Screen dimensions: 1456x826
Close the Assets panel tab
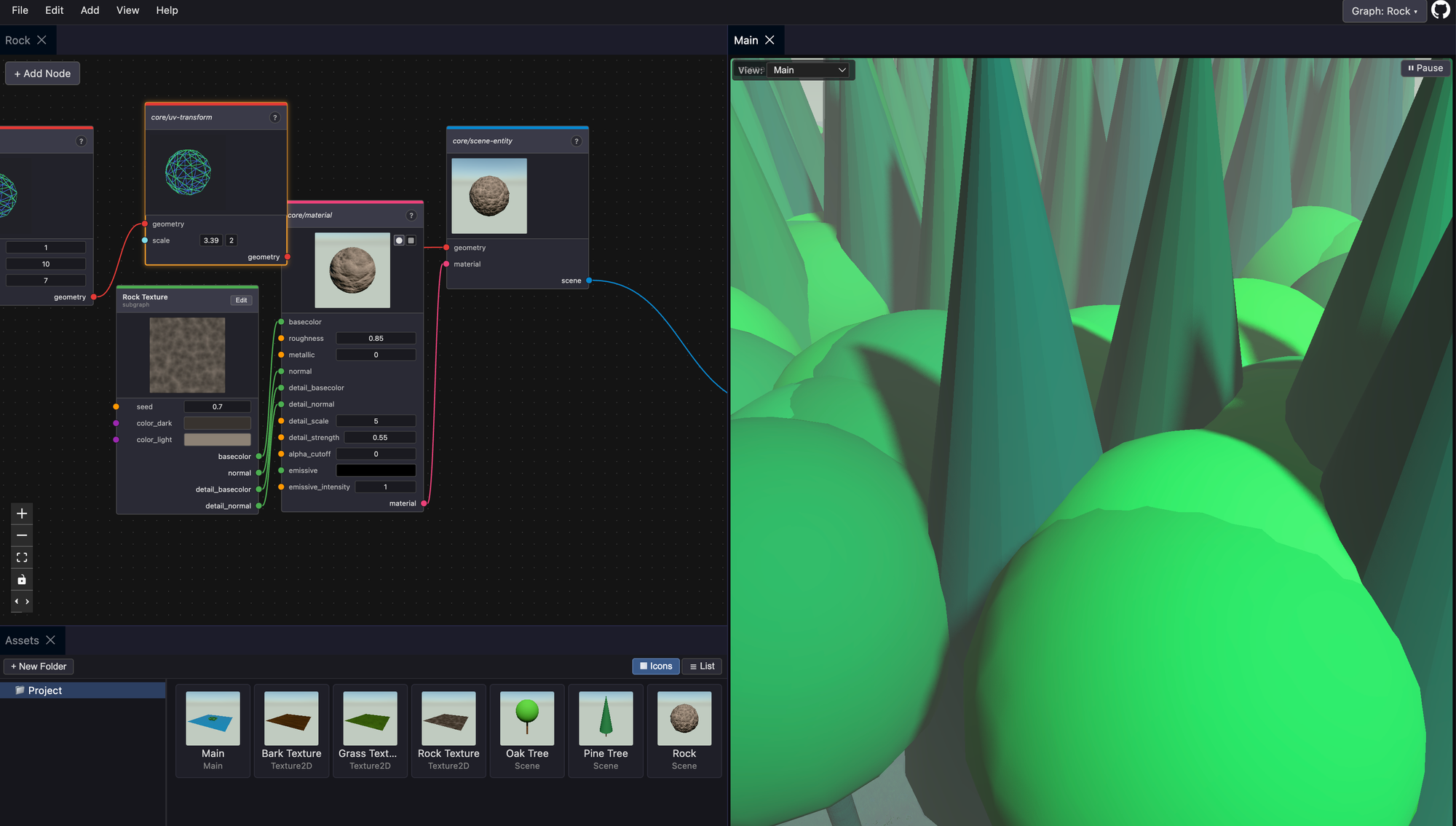tap(50, 640)
